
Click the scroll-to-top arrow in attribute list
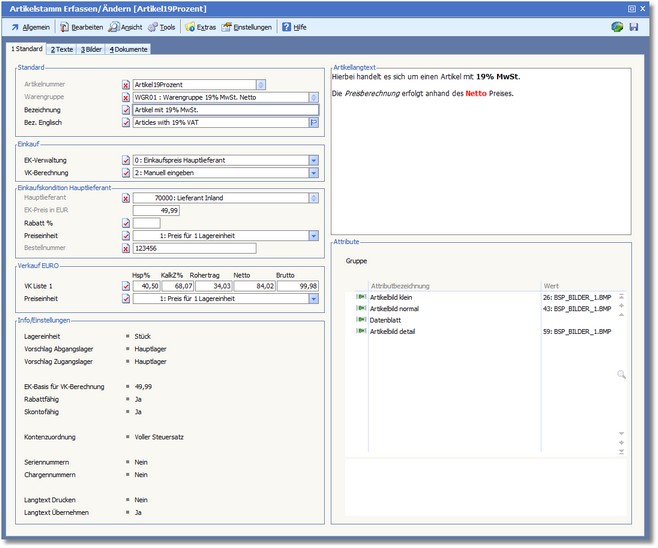click(621, 296)
